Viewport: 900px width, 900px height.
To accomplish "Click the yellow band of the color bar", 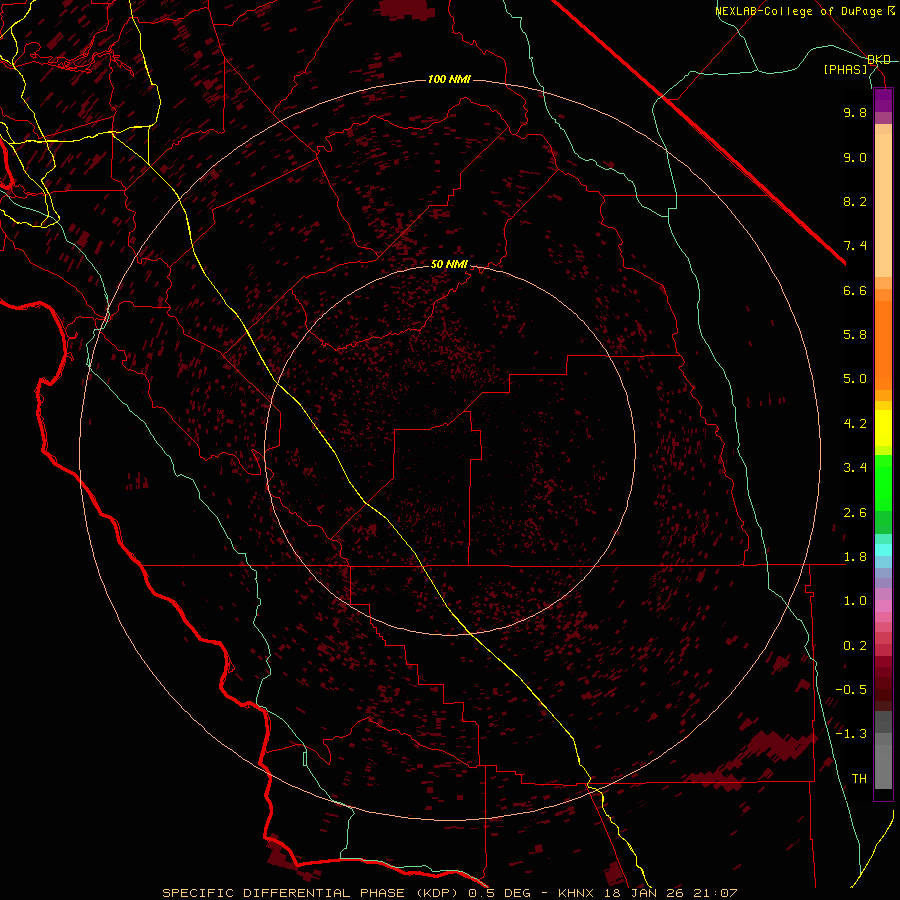I will (883, 428).
